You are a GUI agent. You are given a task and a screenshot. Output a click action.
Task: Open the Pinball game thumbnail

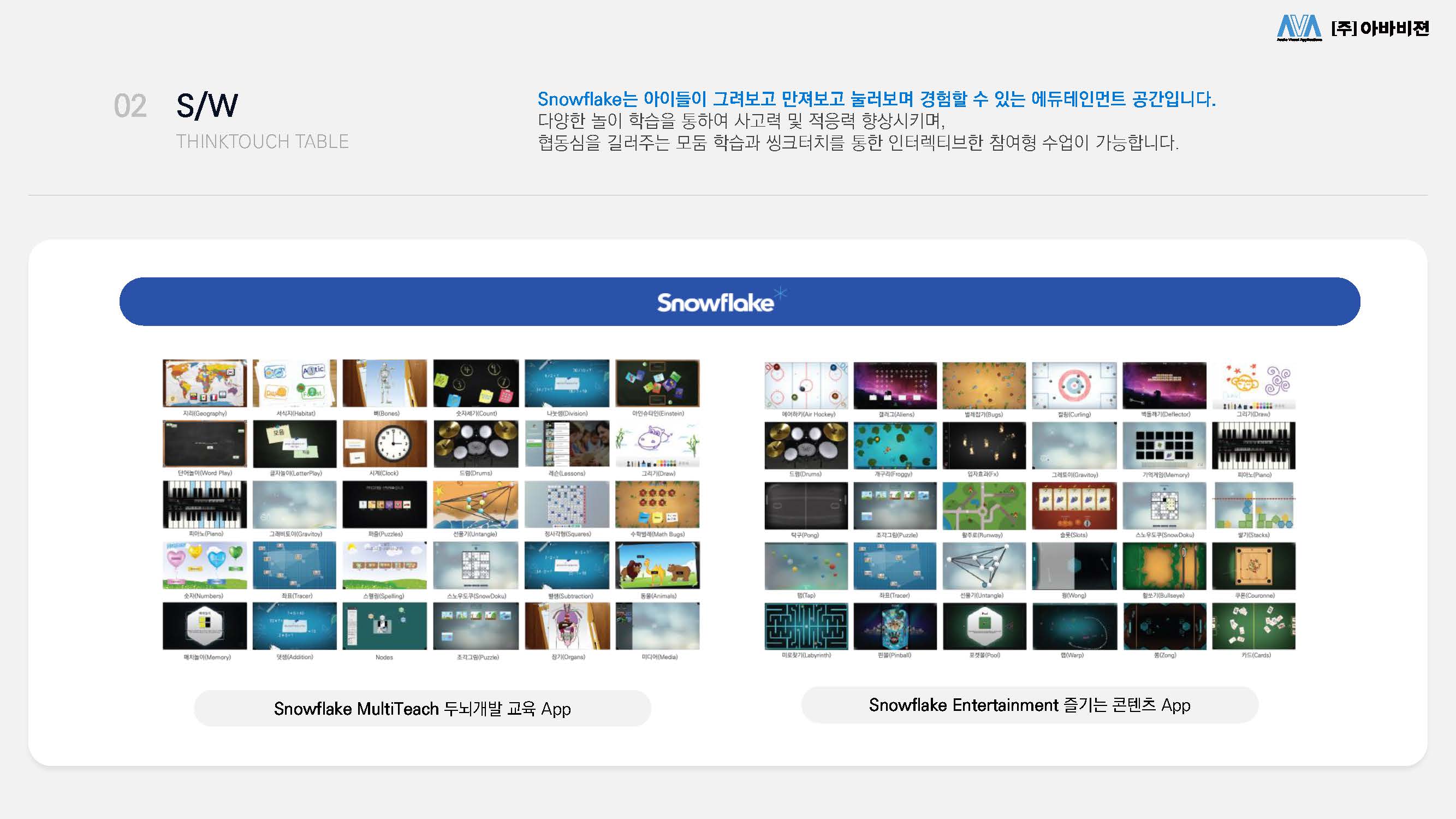895,626
